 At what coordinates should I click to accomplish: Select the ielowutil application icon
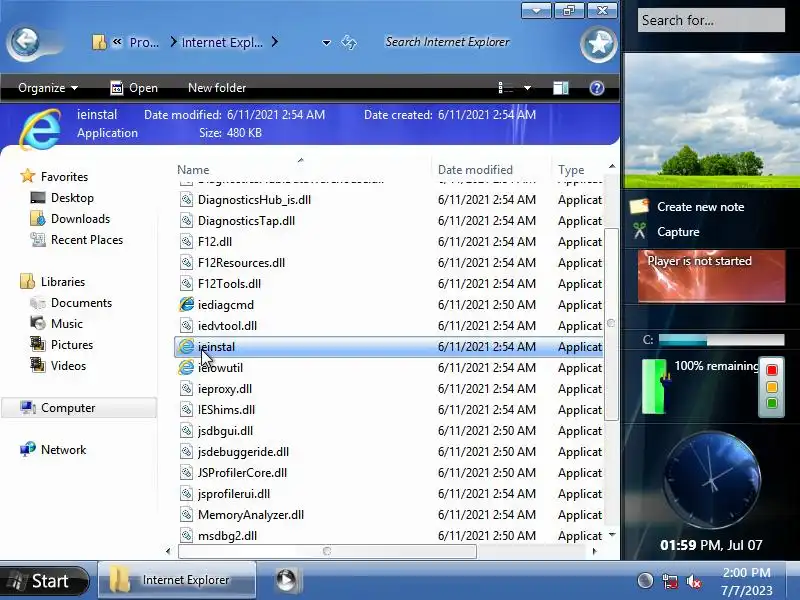187,367
